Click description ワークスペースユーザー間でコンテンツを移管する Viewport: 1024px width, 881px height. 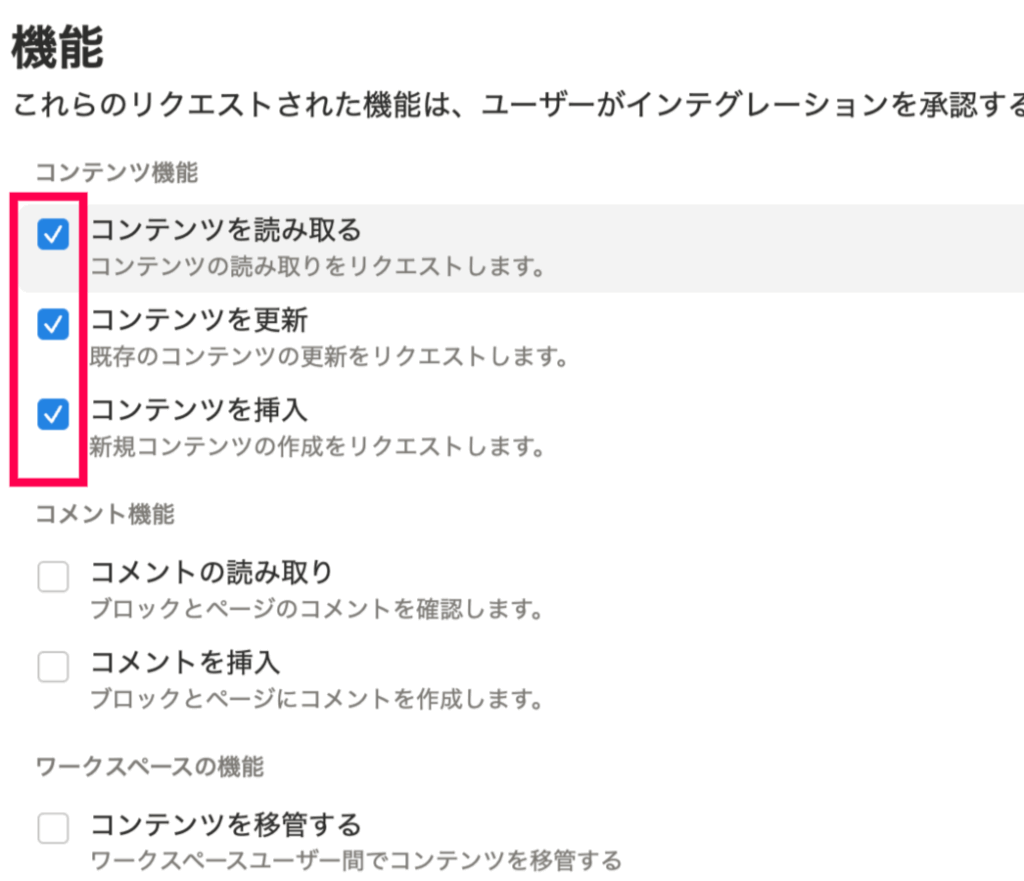pyautogui.click(x=355, y=860)
